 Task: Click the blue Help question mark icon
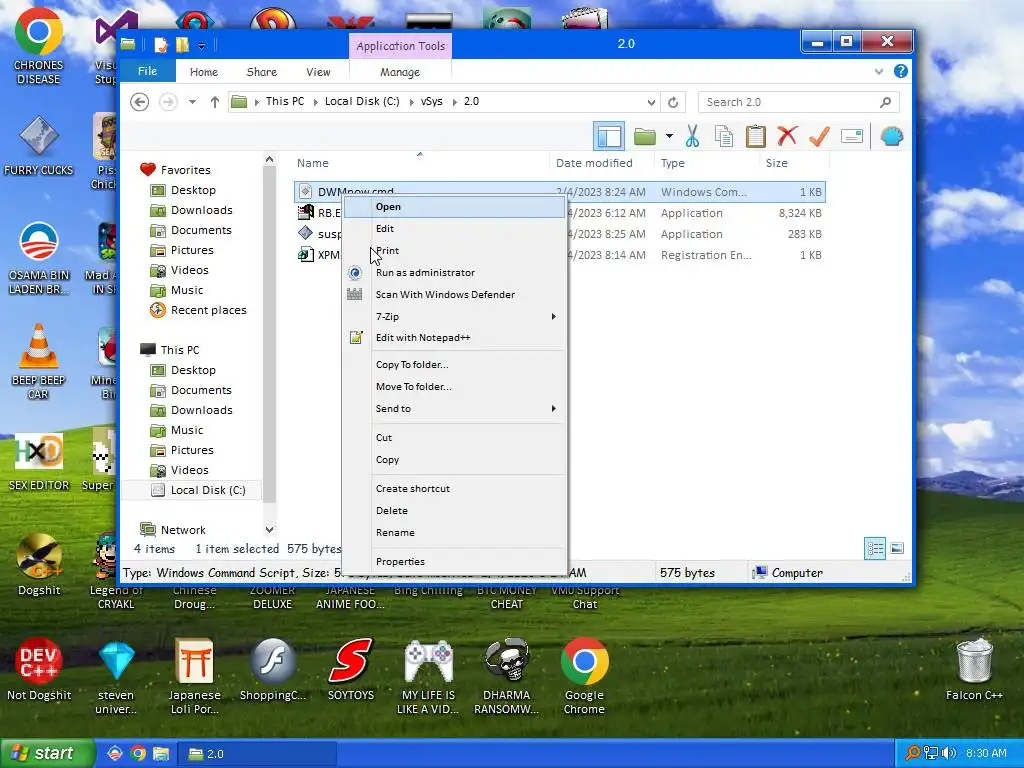(901, 71)
